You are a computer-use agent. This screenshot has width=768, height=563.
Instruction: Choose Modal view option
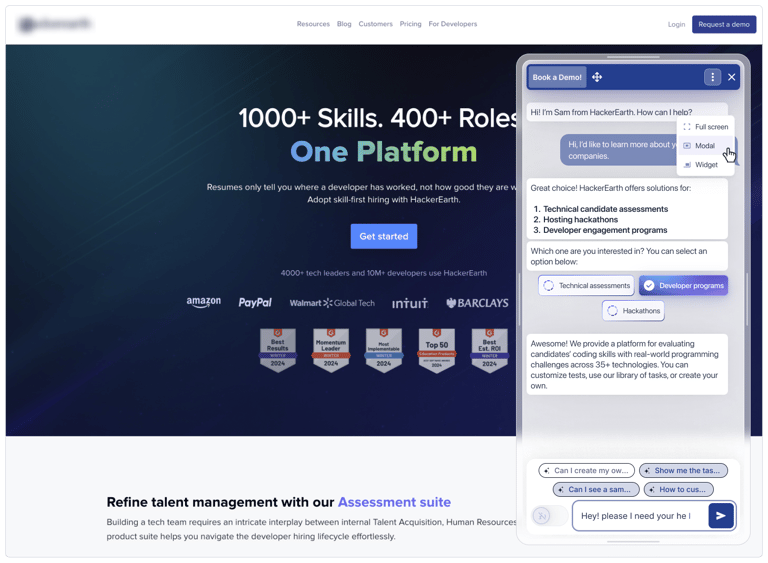tap(705, 146)
